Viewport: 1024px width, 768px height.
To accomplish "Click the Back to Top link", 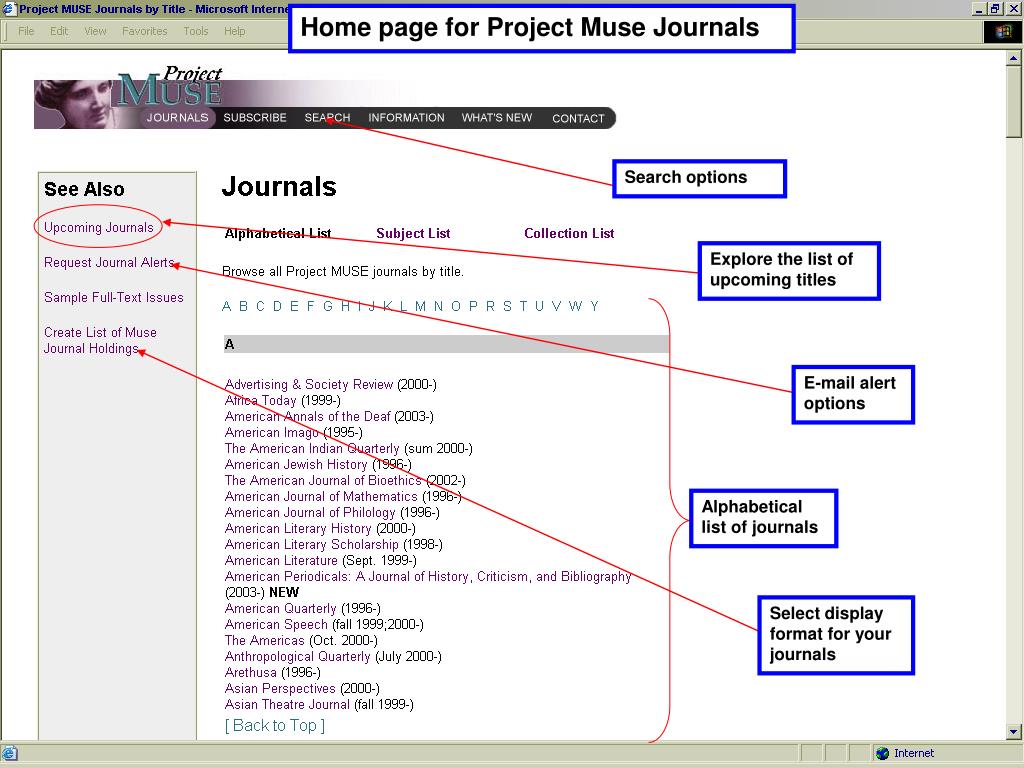I will coord(274,726).
